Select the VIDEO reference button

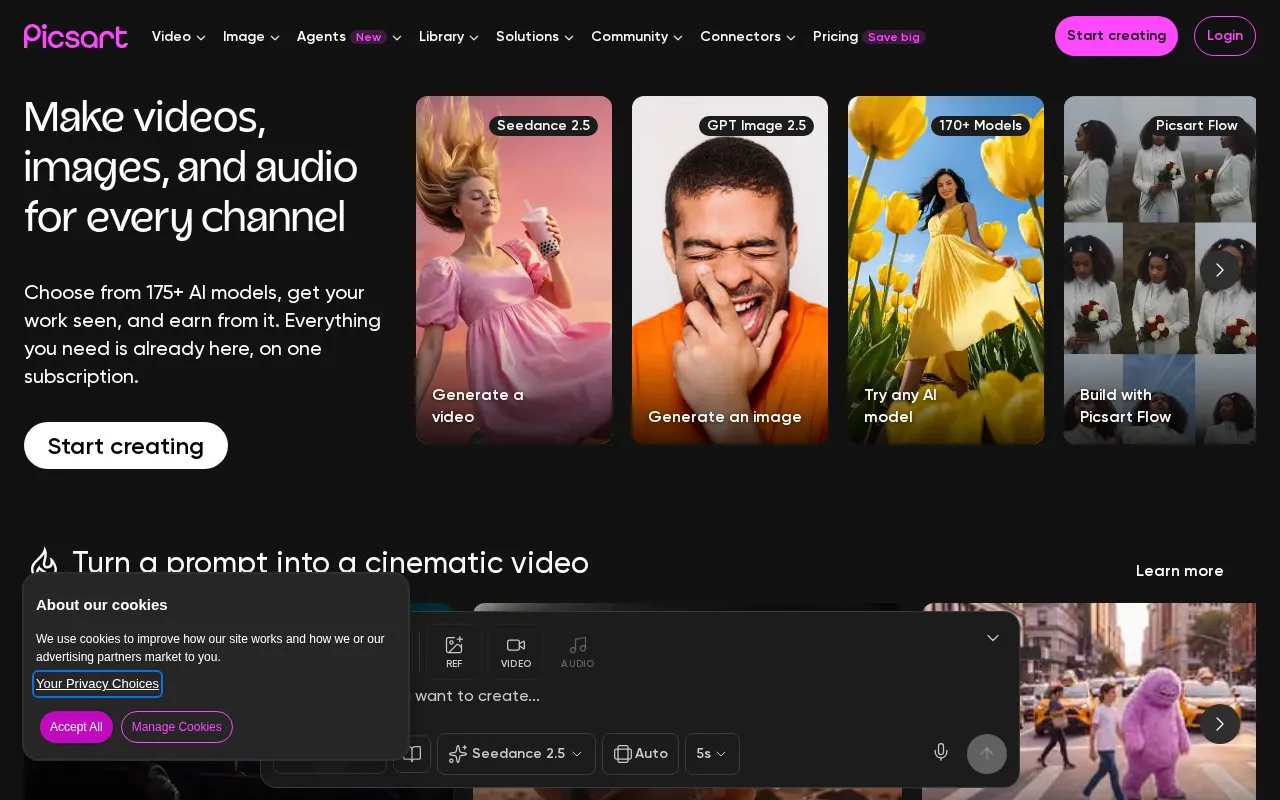(x=516, y=652)
